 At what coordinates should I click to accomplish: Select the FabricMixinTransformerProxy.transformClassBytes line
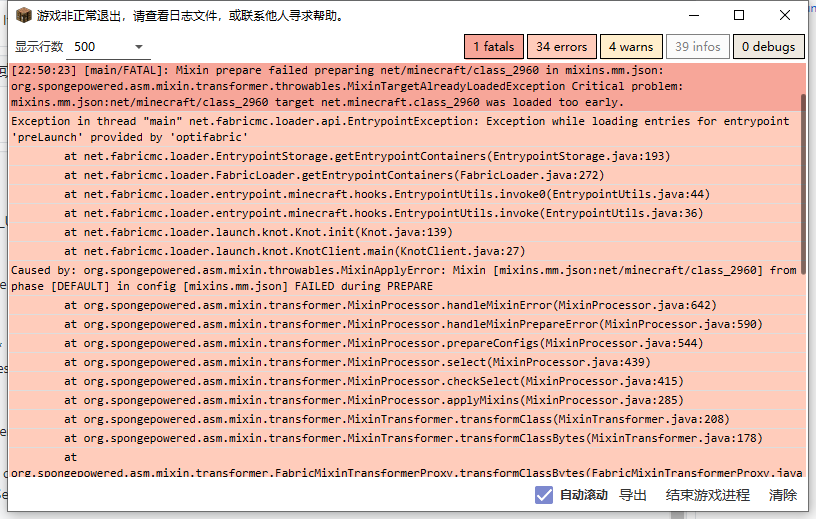405,464
